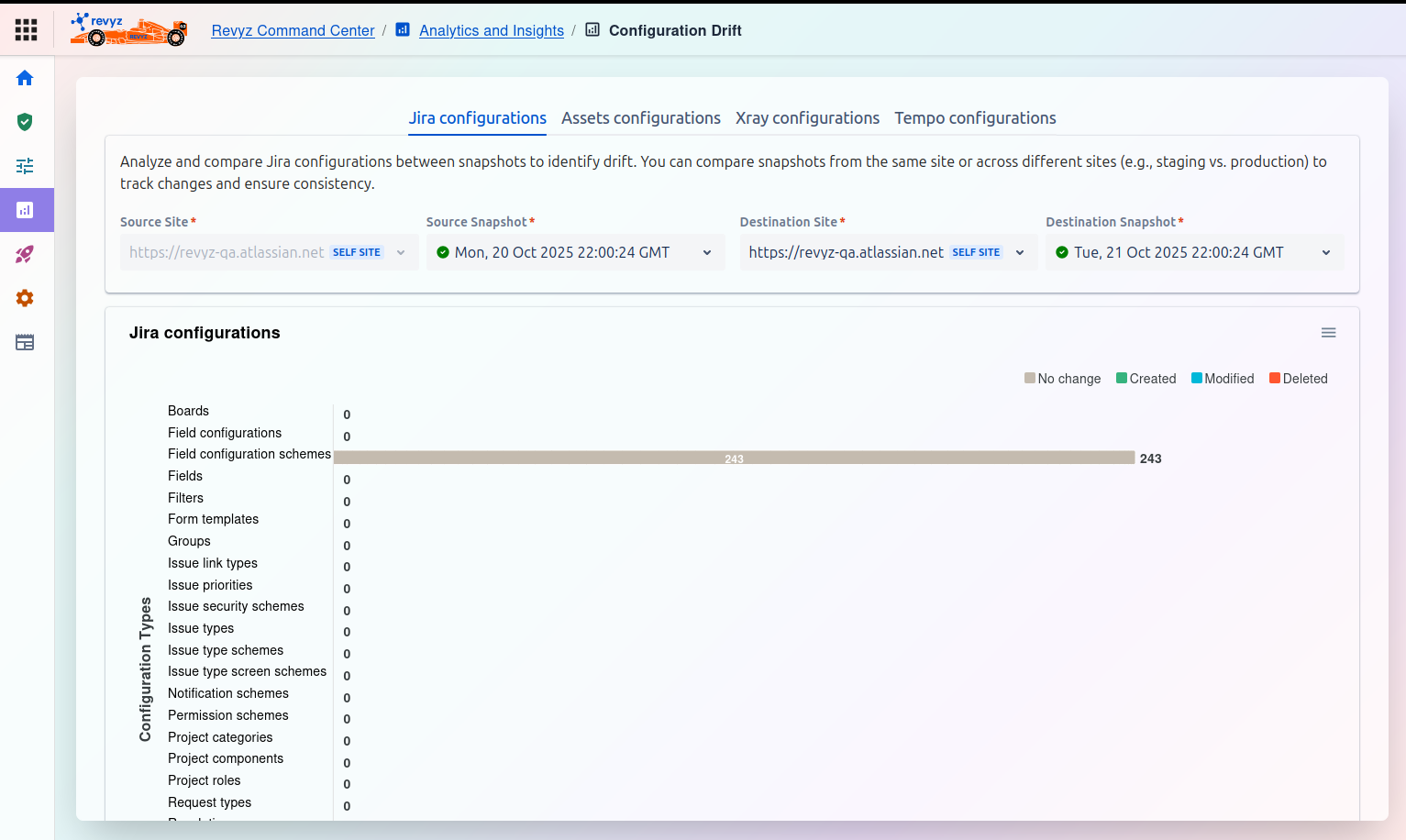
Task: Open the shield security icon in sidebar
Action: click(x=25, y=122)
